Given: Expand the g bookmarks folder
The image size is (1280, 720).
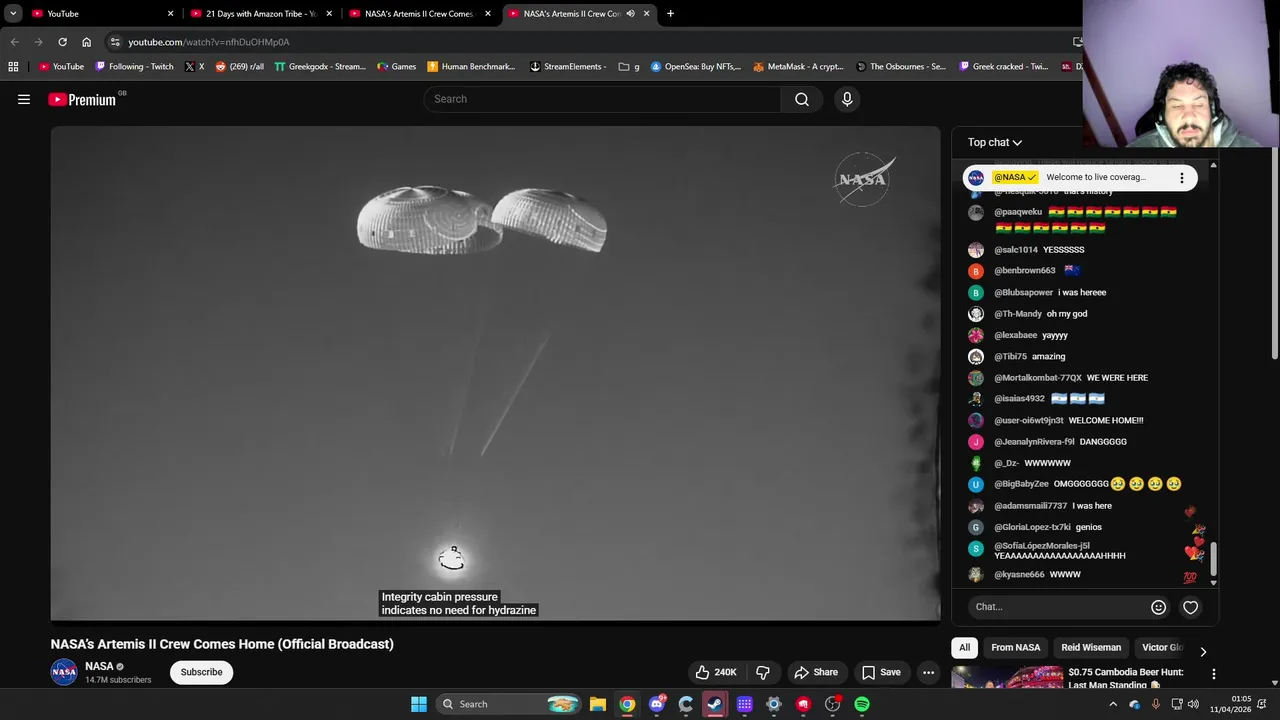Looking at the screenshot, I should click(629, 66).
